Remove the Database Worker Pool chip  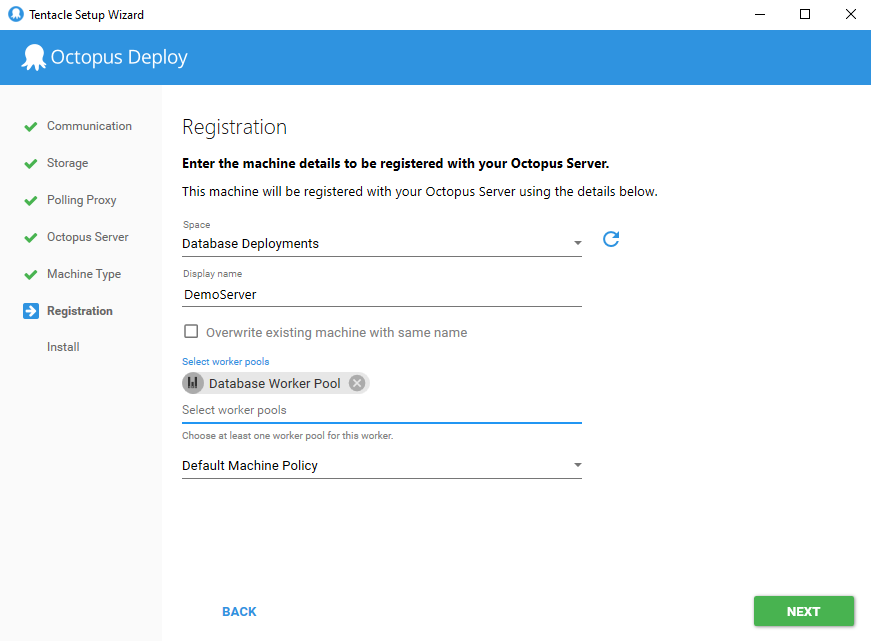[357, 383]
